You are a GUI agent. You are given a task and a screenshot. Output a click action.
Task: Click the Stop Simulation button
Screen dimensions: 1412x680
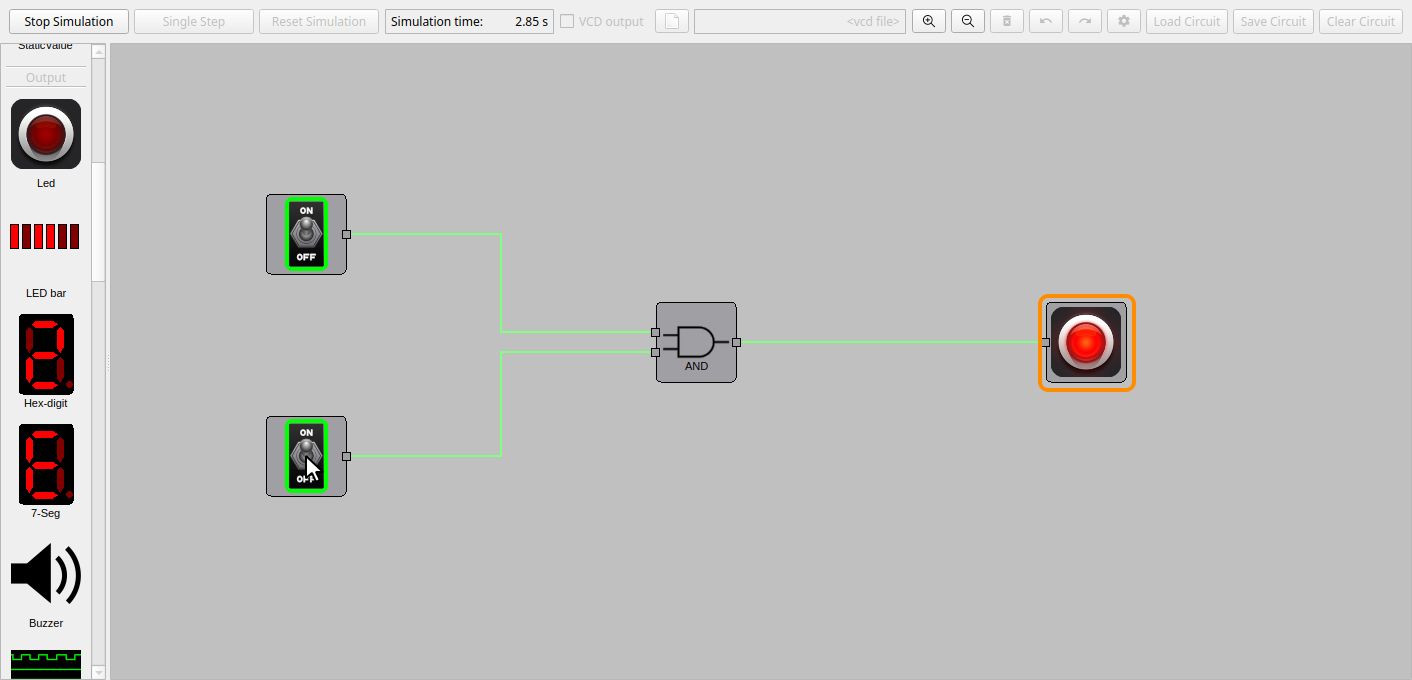69,22
